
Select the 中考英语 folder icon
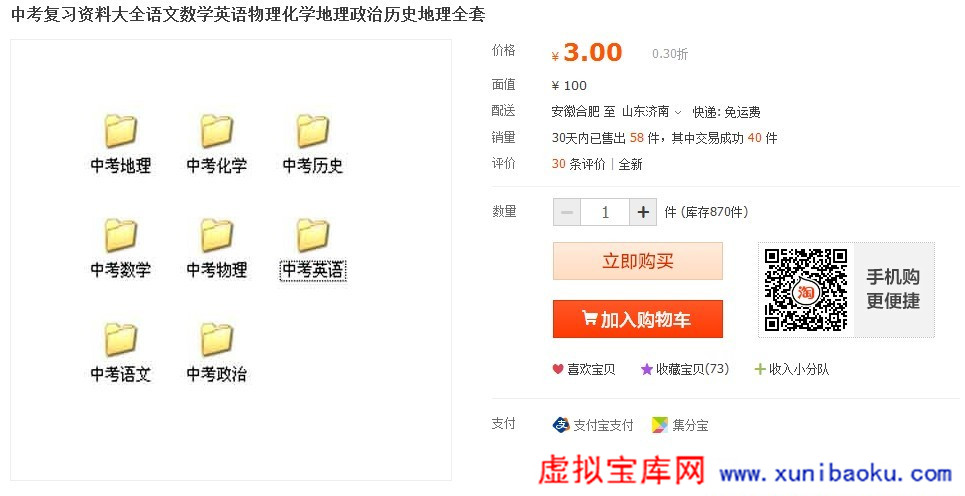coord(313,236)
